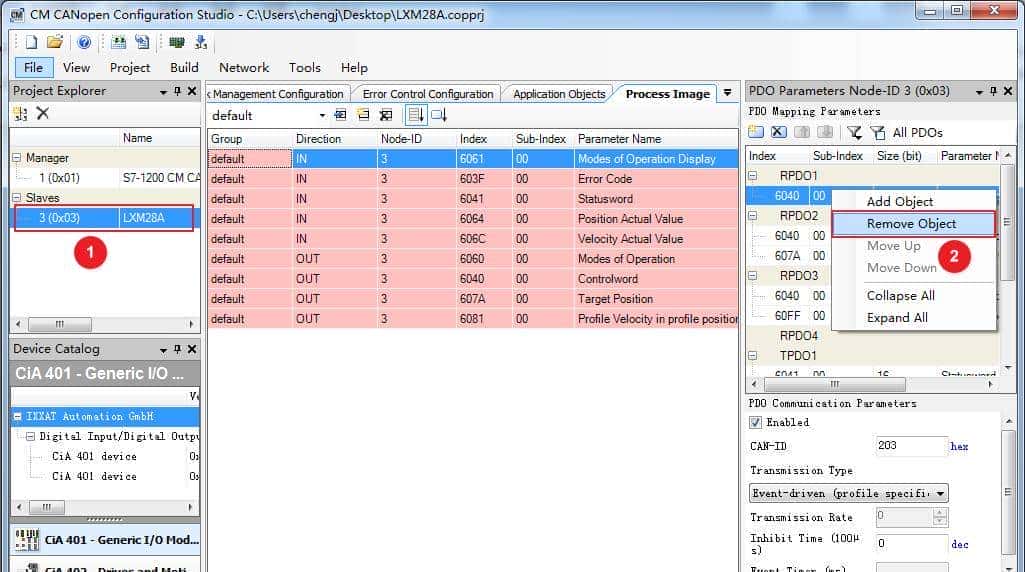
Task: Toggle the Enabled checkbox in PDO Communication Parameters
Action: point(756,422)
